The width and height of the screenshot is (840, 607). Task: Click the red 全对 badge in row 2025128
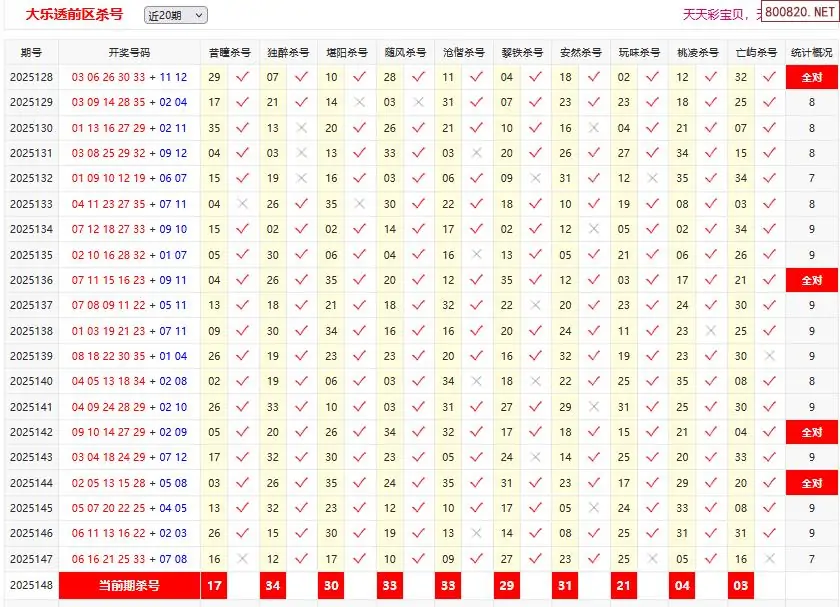coord(811,77)
